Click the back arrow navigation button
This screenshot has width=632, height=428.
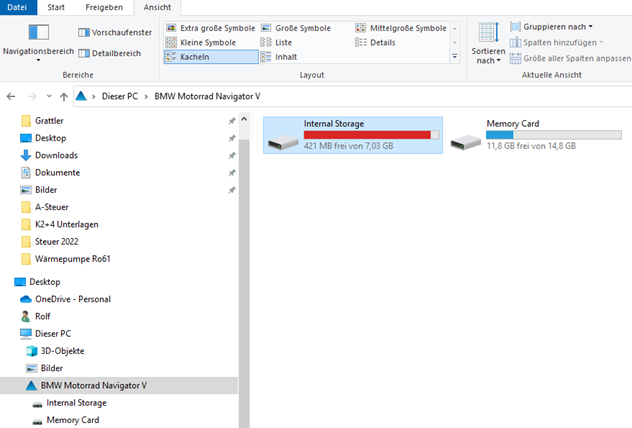coord(11,96)
